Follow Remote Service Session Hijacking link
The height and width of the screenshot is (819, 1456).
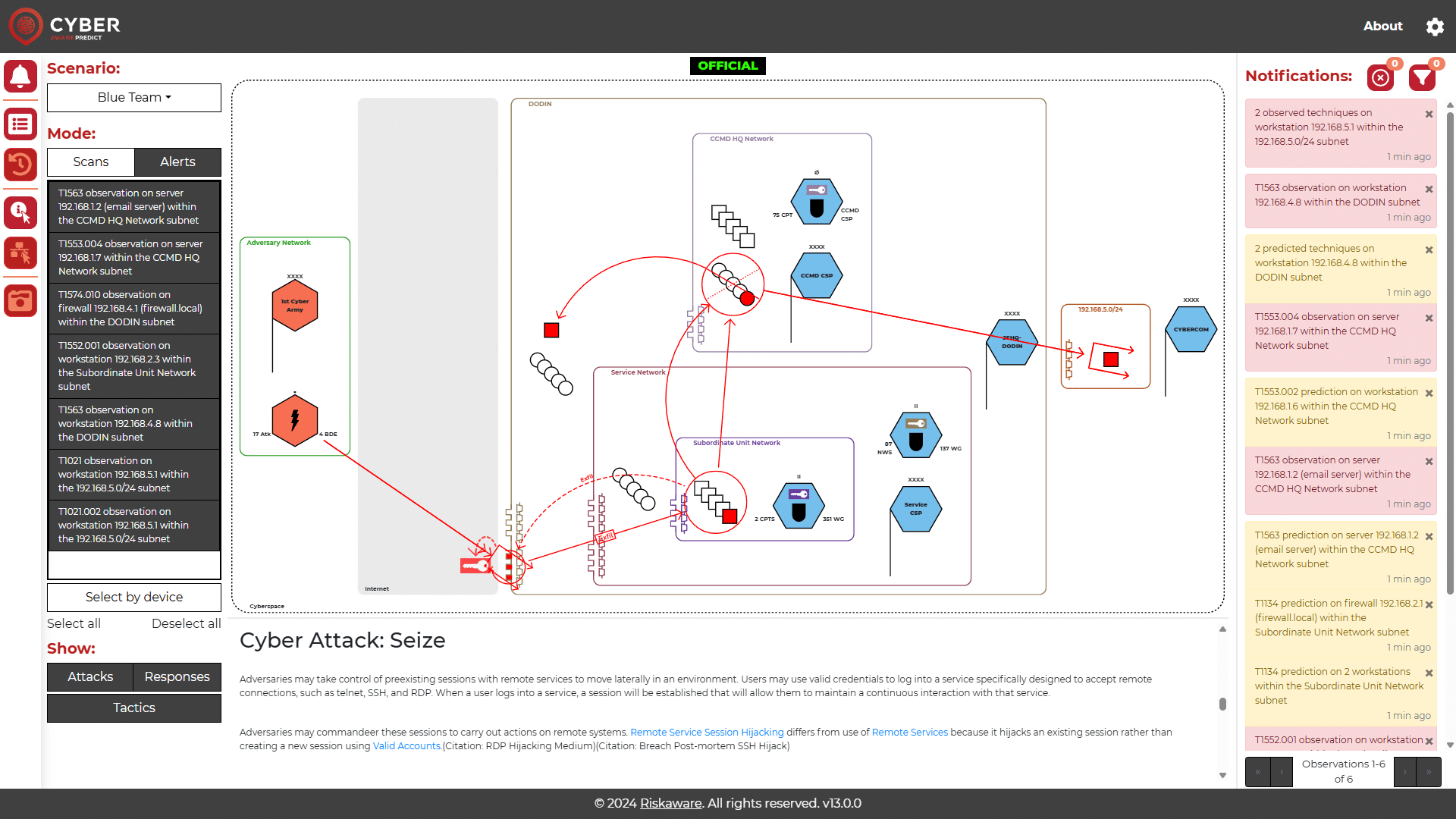pyautogui.click(x=707, y=733)
